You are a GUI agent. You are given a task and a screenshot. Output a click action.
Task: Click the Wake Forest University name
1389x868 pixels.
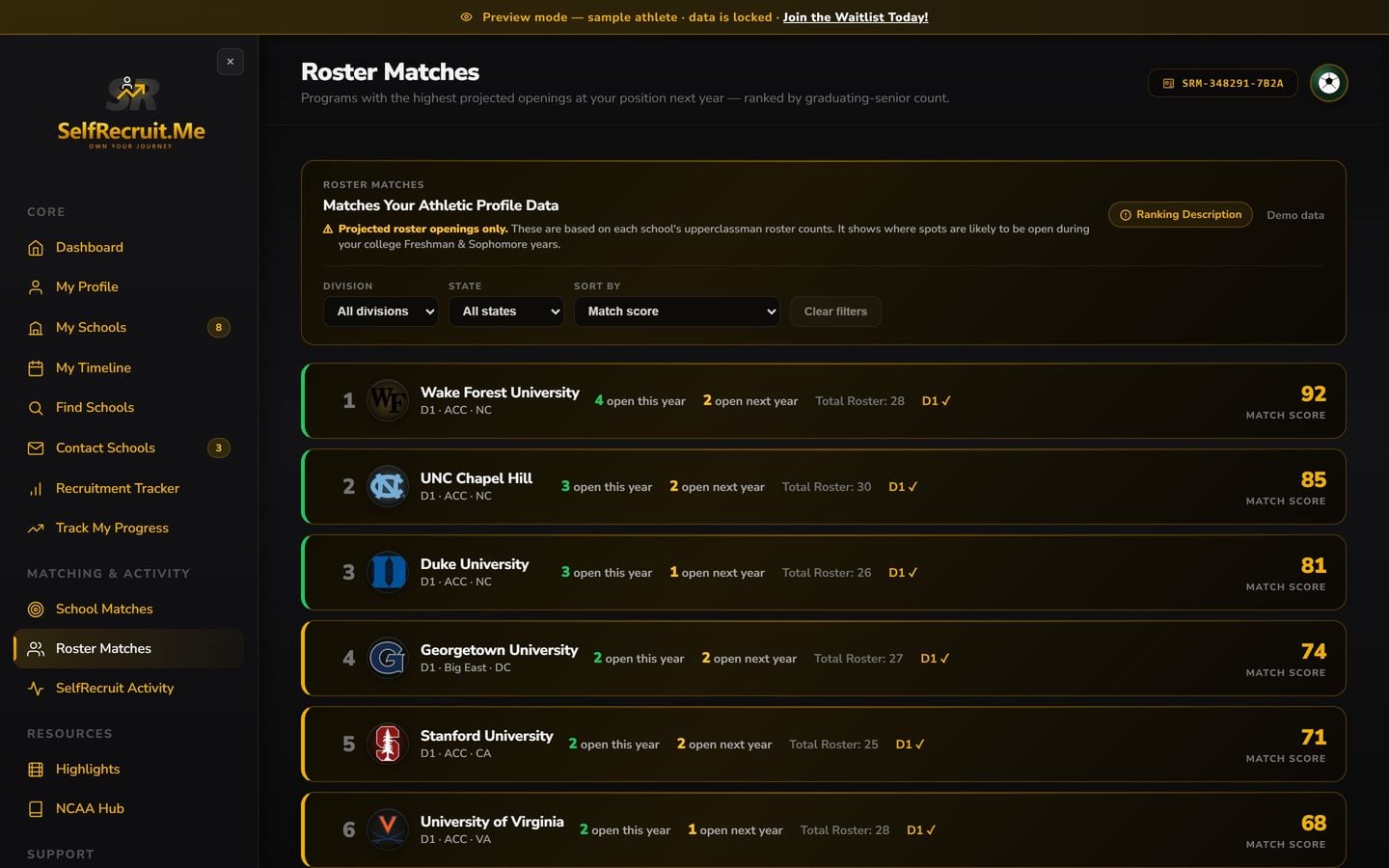pyautogui.click(x=500, y=393)
